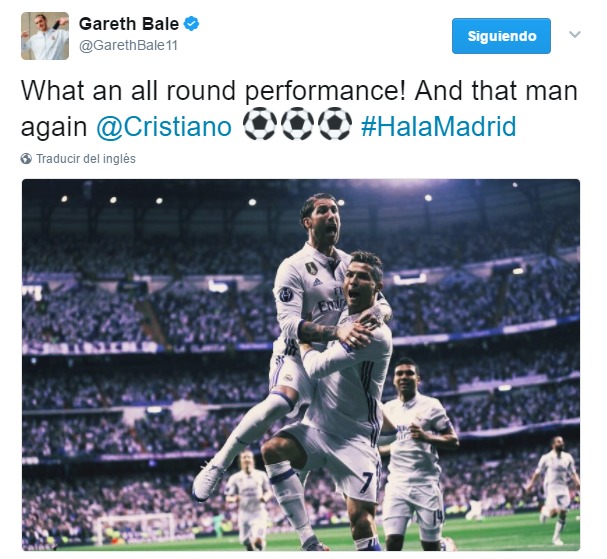Open the @GarethBale11 handle
This screenshot has height=559, width=607.
(x=128, y=45)
